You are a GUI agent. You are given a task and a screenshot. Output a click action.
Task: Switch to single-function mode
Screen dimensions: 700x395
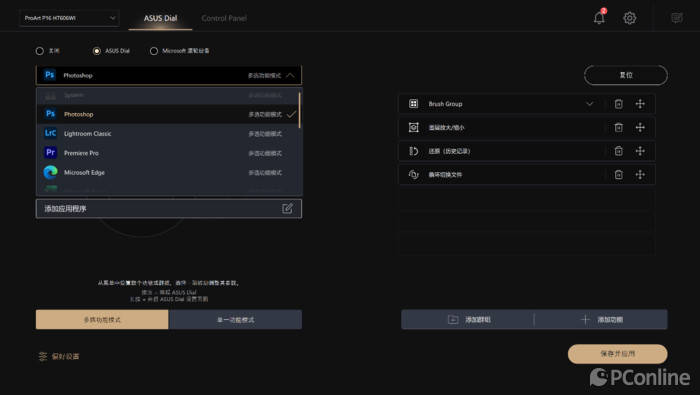tap(235, 320)
